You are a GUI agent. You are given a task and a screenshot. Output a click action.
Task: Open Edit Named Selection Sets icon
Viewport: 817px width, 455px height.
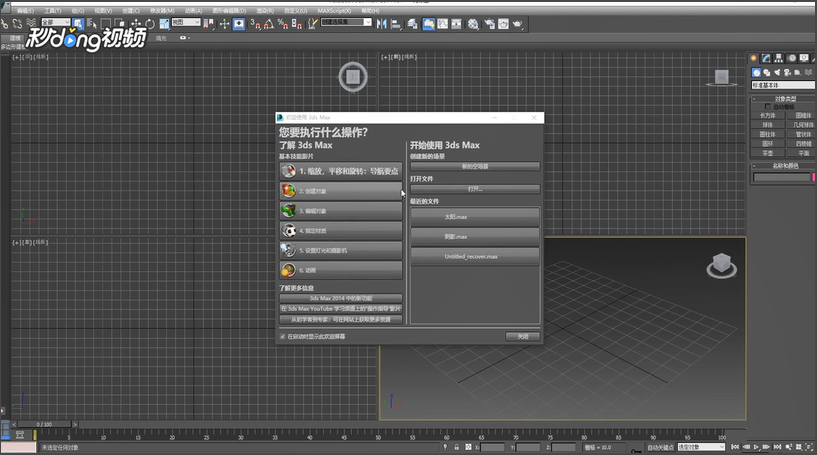tap(312, 23)
